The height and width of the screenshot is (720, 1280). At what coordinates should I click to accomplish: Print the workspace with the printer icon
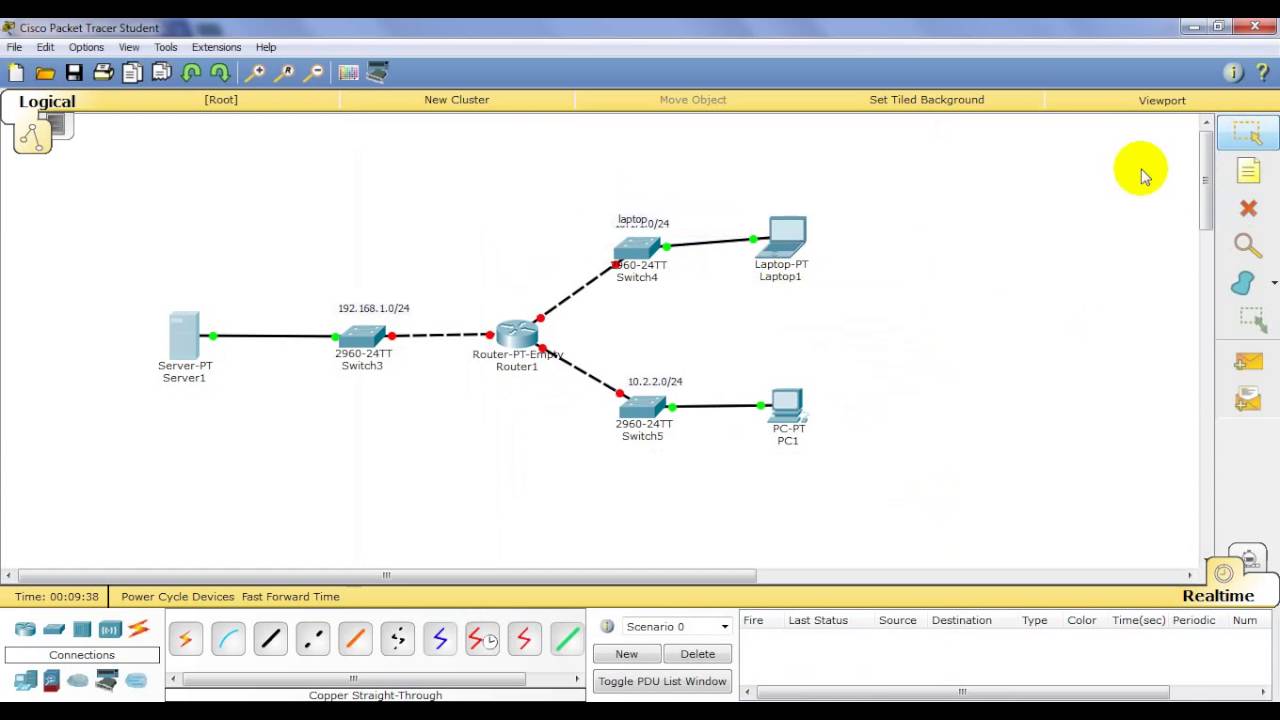(x=103, y=72)
